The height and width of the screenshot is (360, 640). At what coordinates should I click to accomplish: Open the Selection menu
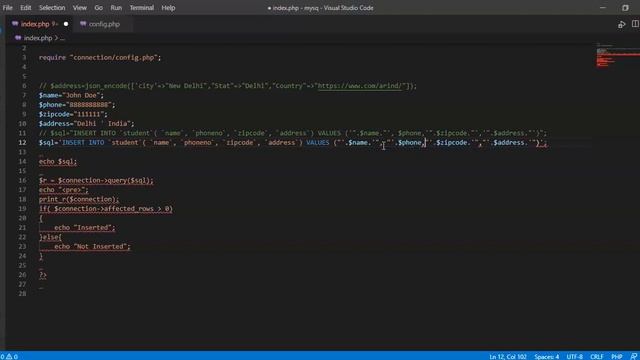click(x=52, y=8)
